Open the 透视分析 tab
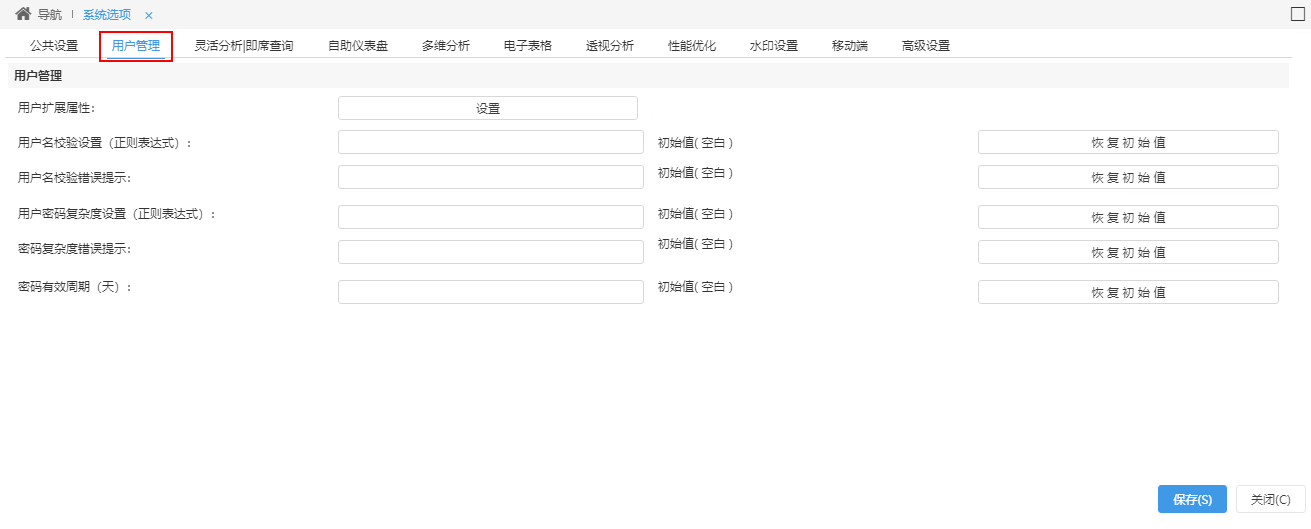This screenshot has height=529, width=1311. point(610,46)
